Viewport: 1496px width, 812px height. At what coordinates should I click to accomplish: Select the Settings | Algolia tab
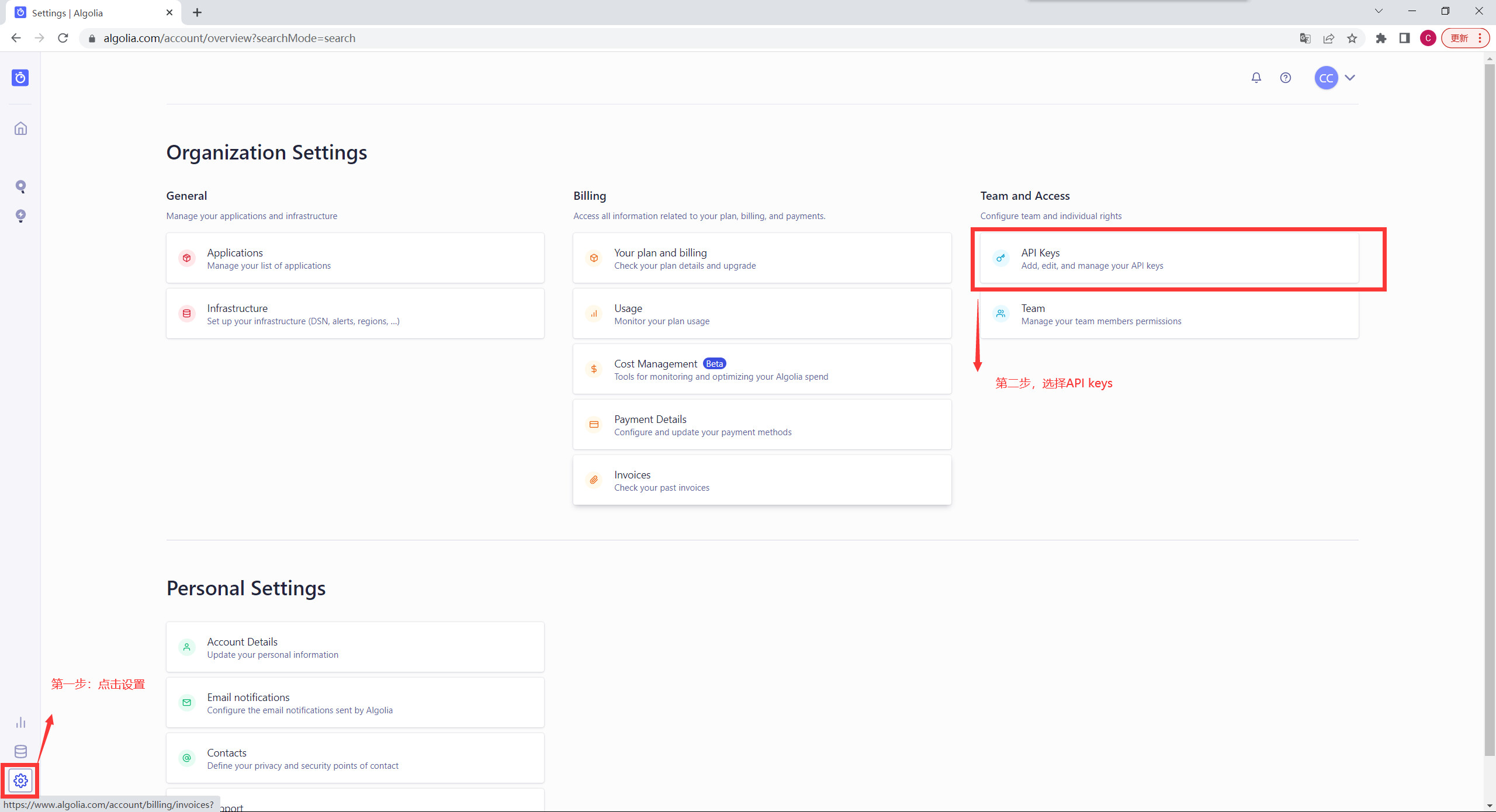(93, 13)
